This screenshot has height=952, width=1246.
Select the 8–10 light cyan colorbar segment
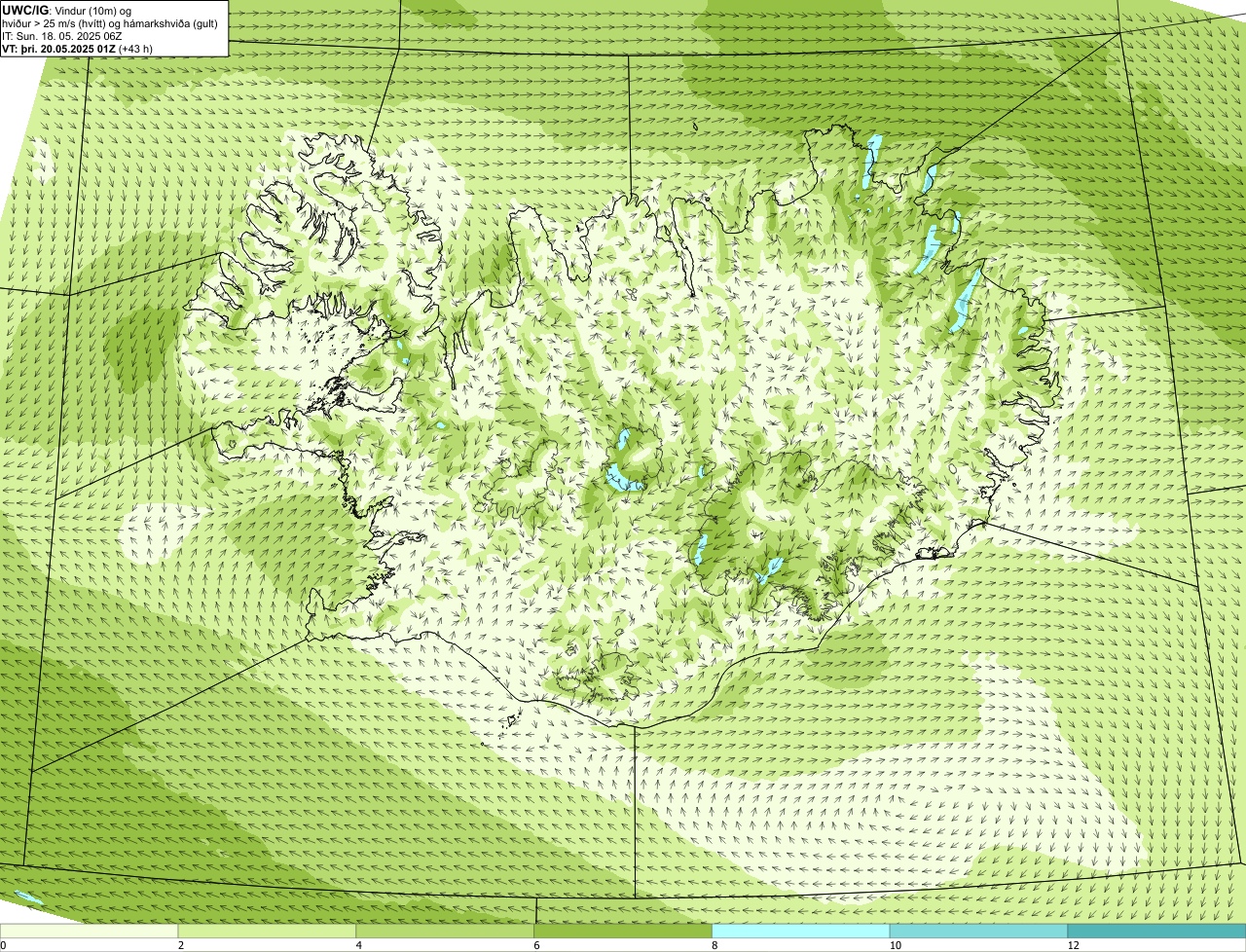pos(802,932)
